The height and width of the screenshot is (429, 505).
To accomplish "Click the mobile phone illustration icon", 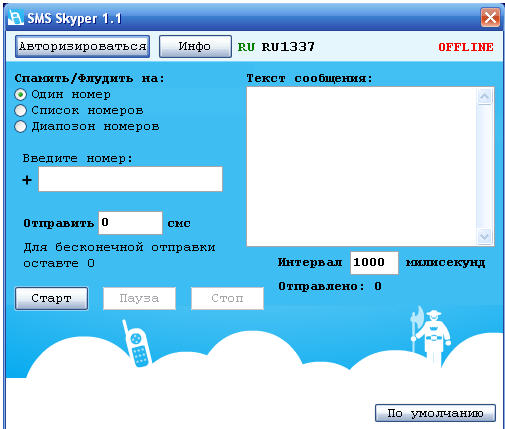I will [x=137, y=344].
